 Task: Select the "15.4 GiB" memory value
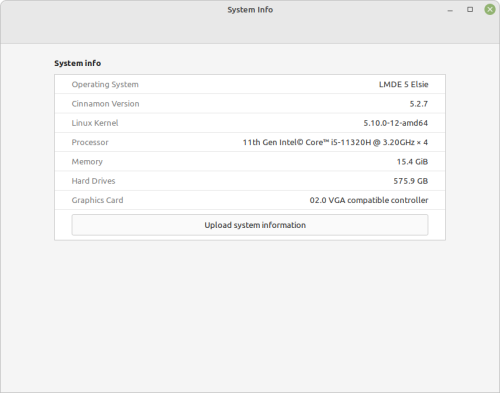(412, 162)
